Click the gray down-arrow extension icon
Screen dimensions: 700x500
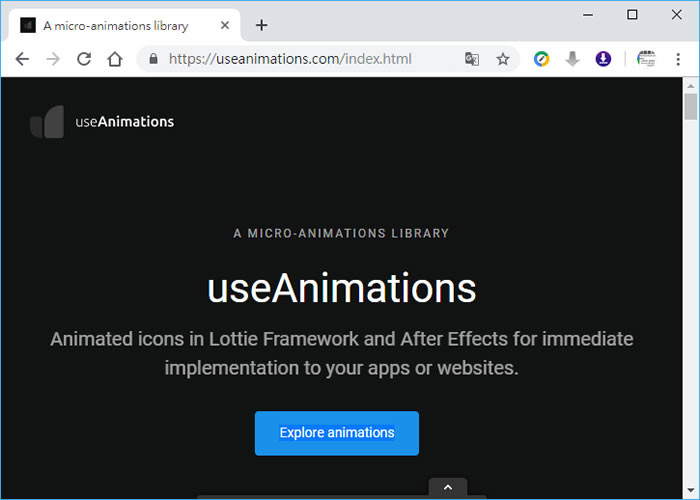(572, 59)
